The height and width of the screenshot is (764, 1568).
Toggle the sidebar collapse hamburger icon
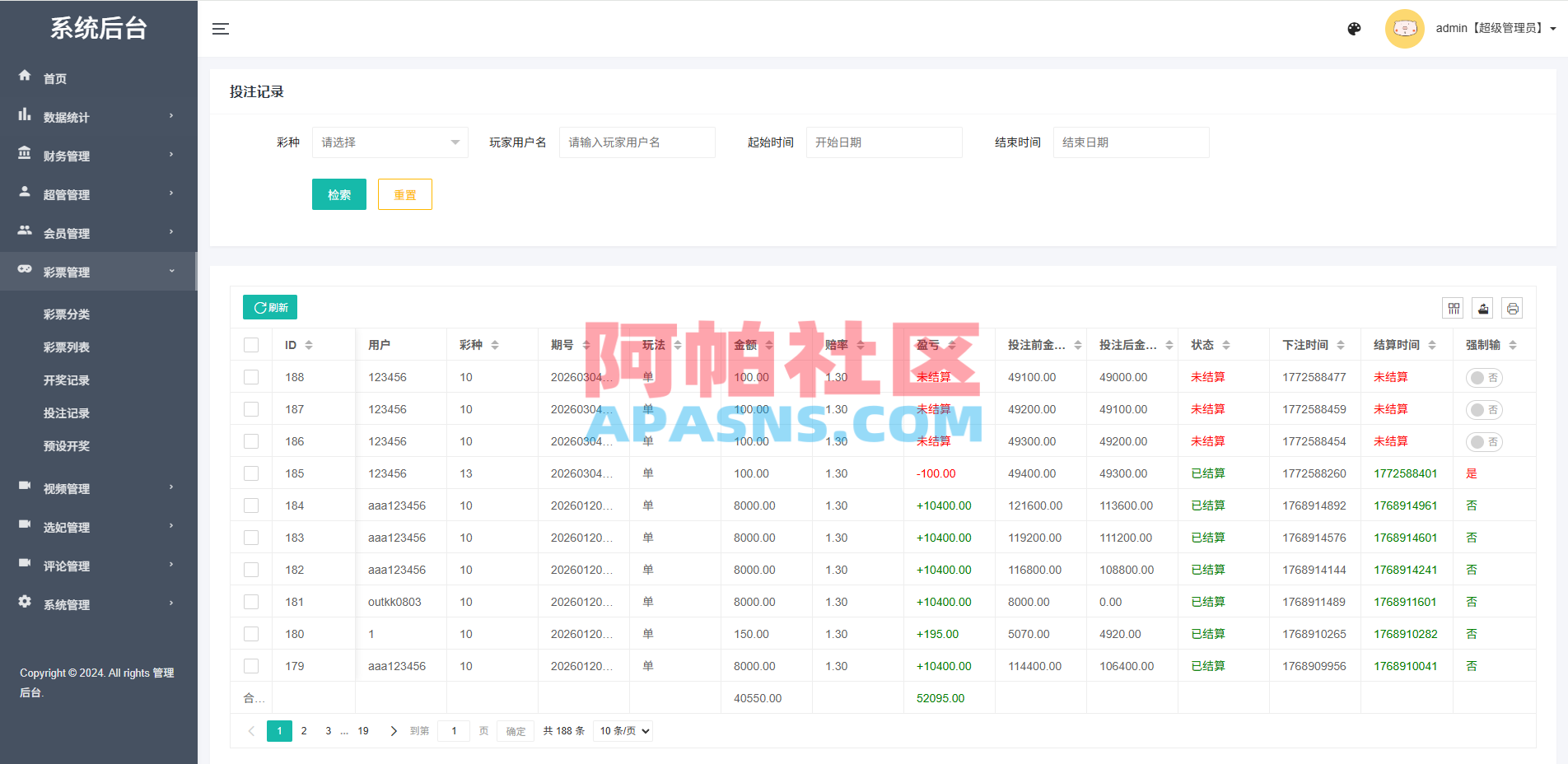(221, 29)
